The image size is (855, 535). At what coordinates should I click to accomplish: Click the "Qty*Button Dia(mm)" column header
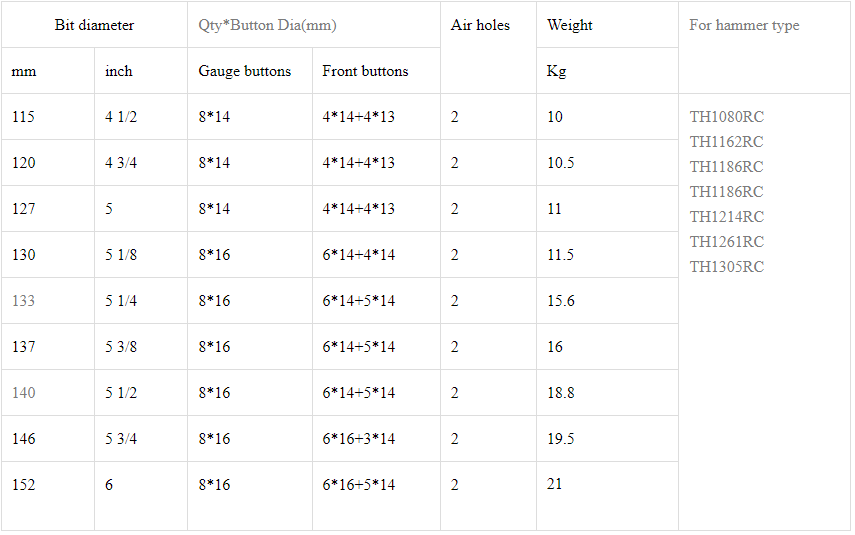[267, 25]
